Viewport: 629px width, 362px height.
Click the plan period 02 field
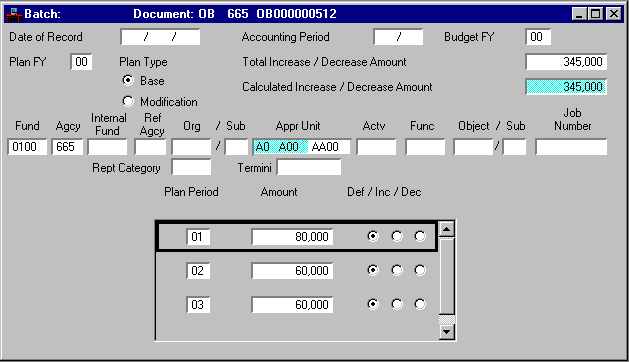point(198,271)
